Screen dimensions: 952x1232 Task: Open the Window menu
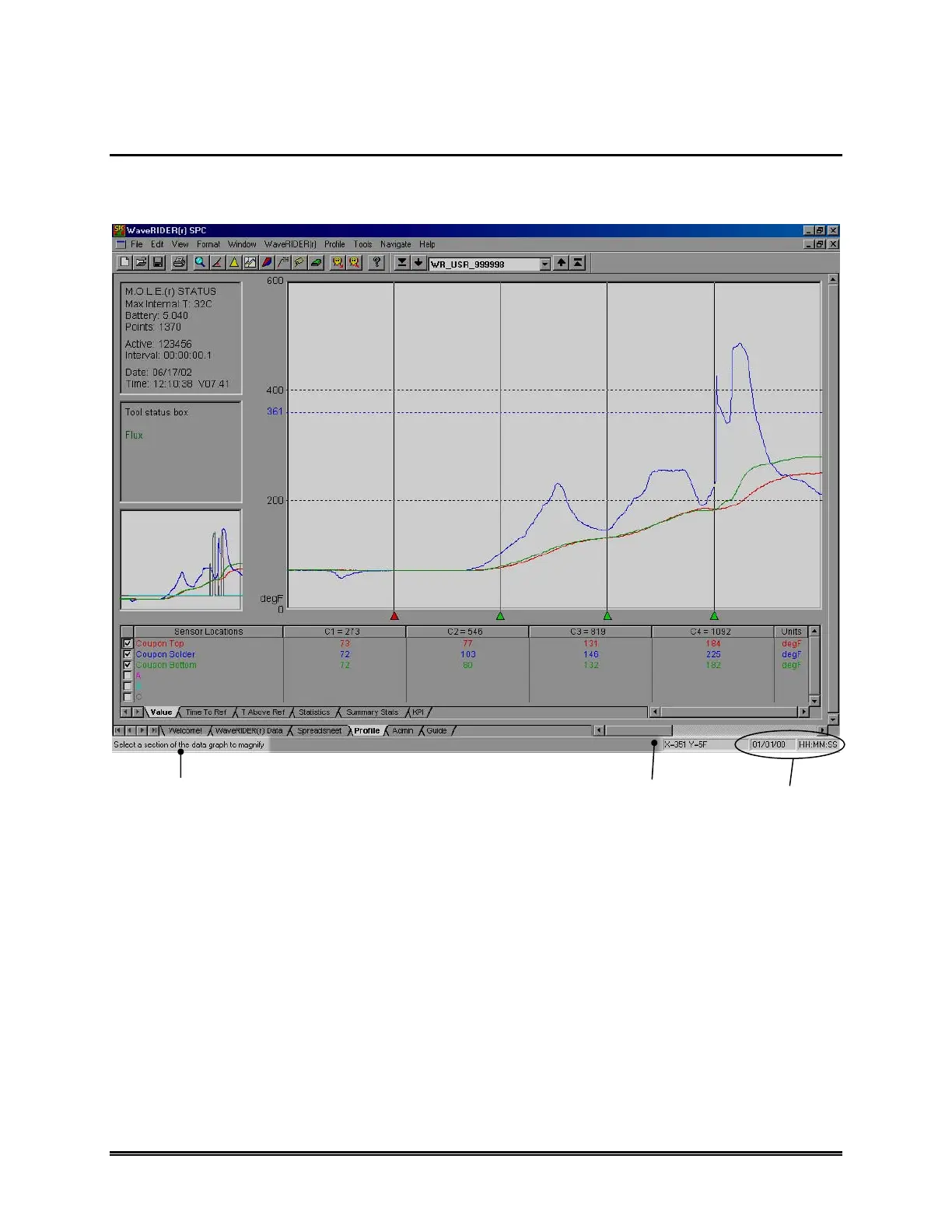(242, 244)
